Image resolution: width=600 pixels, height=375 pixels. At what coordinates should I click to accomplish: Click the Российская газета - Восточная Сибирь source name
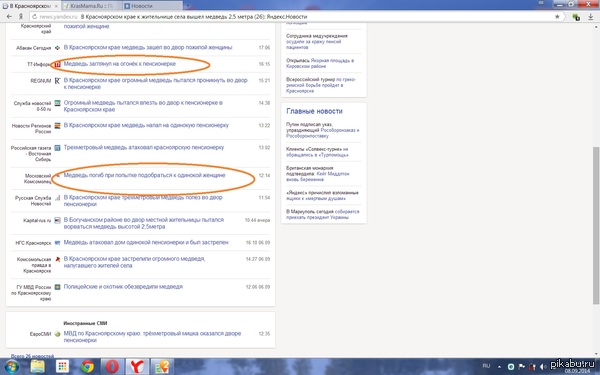tap(31, 153)
